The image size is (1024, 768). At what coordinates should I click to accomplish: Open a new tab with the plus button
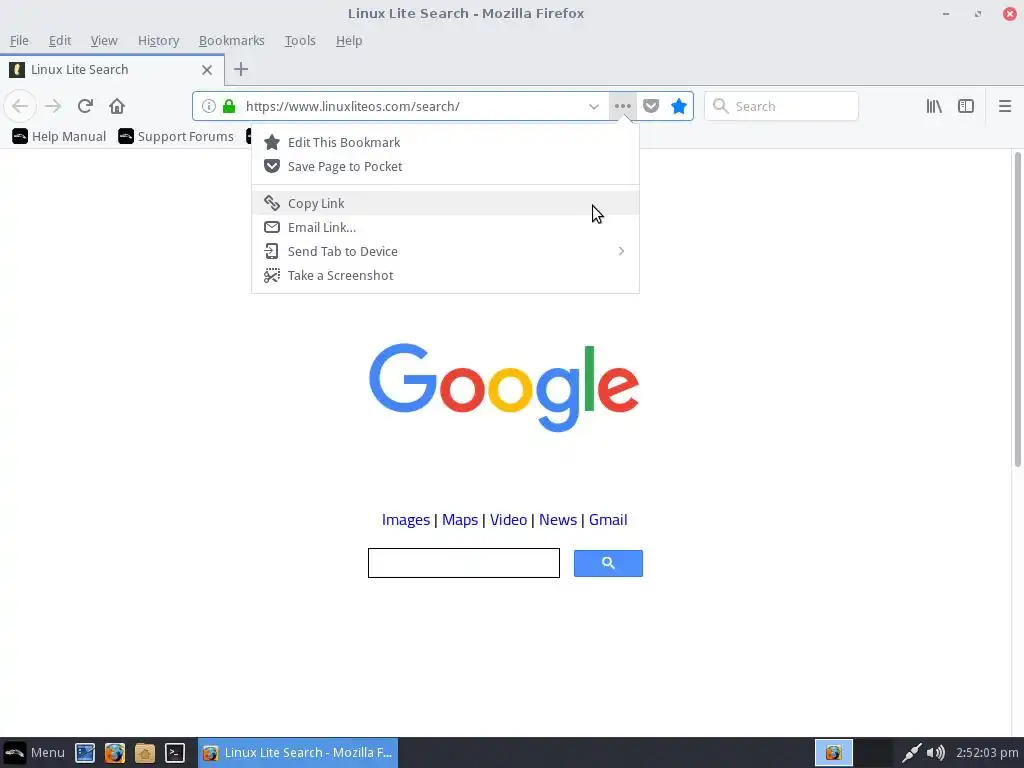(241, 69)
